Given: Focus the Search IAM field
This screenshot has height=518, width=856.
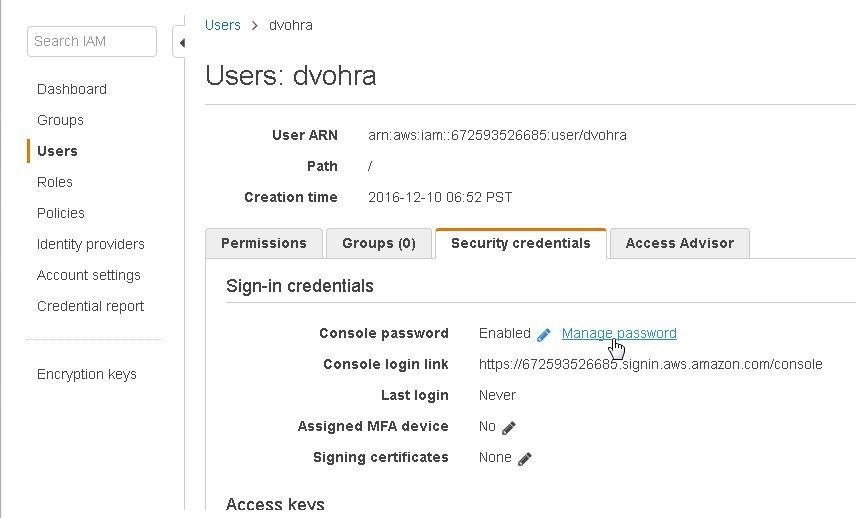Looking at the screenshot, I should [x=92, y=41].
